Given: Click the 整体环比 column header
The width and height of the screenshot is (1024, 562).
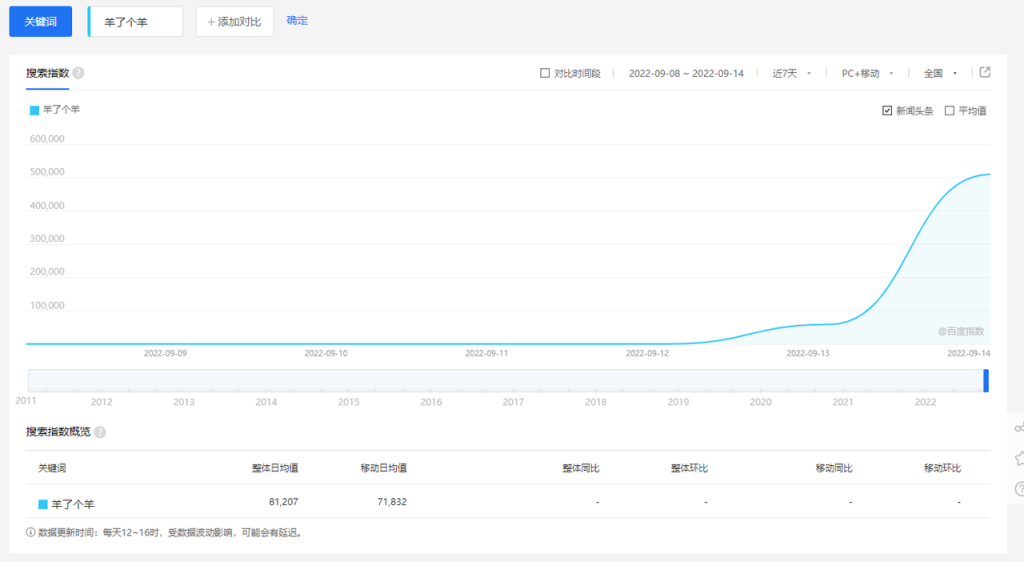Looking at the screenshot, I should pos(689,468).
